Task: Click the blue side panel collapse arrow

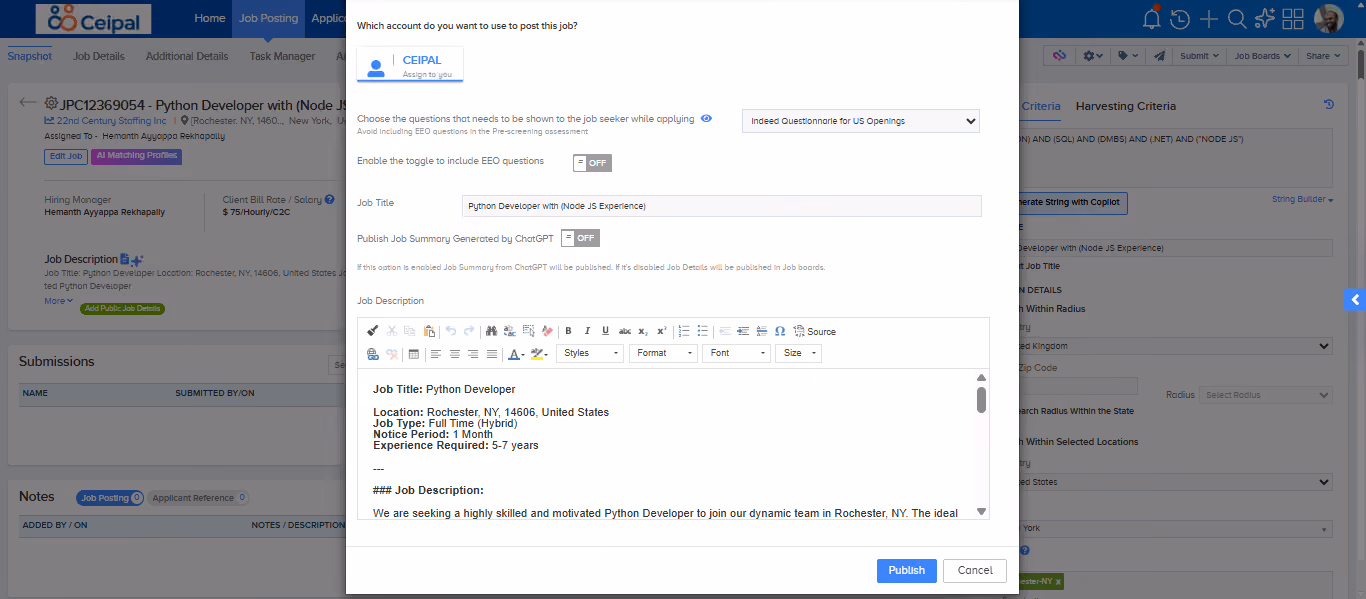Action: (x=1355, y=300)
